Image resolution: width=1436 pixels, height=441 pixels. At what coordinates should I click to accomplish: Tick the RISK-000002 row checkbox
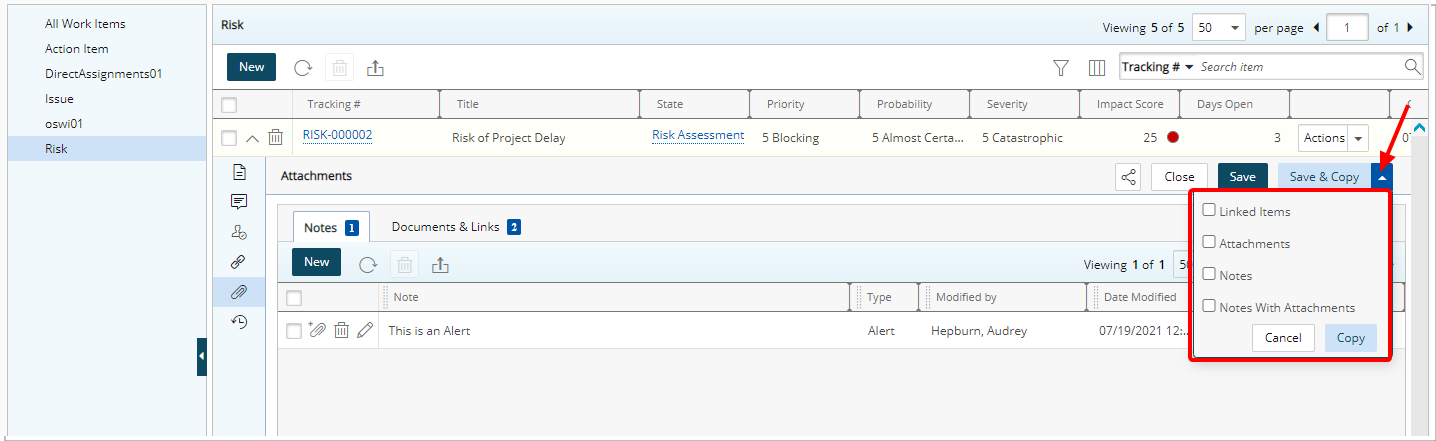point(229,138)
